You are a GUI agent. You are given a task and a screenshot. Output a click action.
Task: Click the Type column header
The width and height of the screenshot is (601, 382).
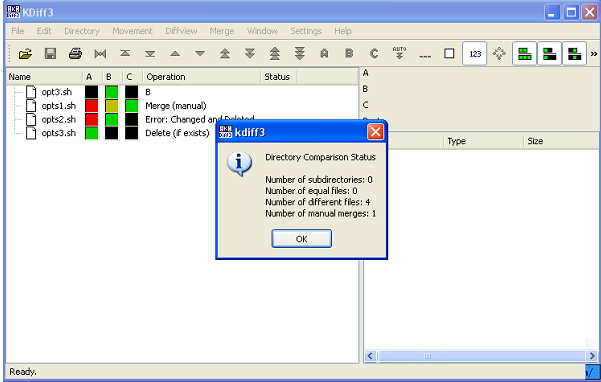click(483, 141)
